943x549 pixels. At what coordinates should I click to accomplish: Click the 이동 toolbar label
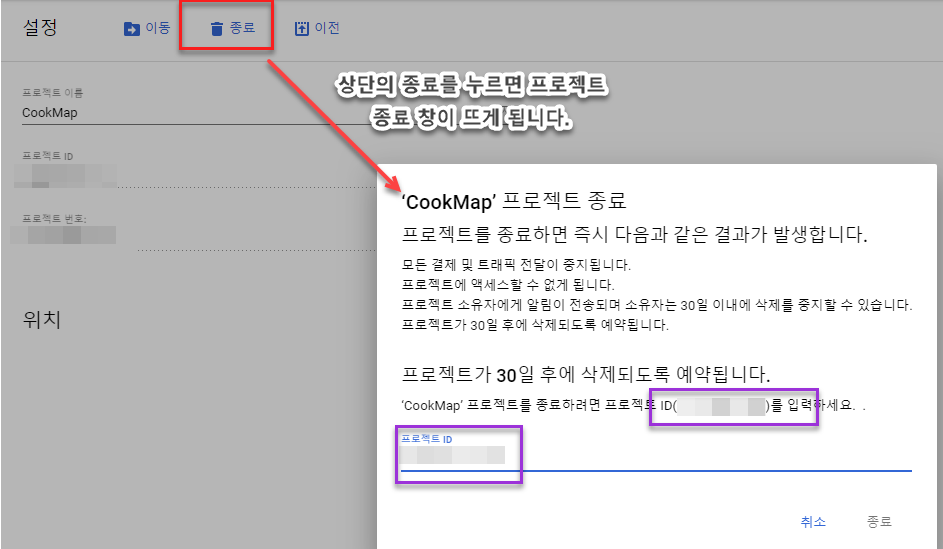point(158,28)
